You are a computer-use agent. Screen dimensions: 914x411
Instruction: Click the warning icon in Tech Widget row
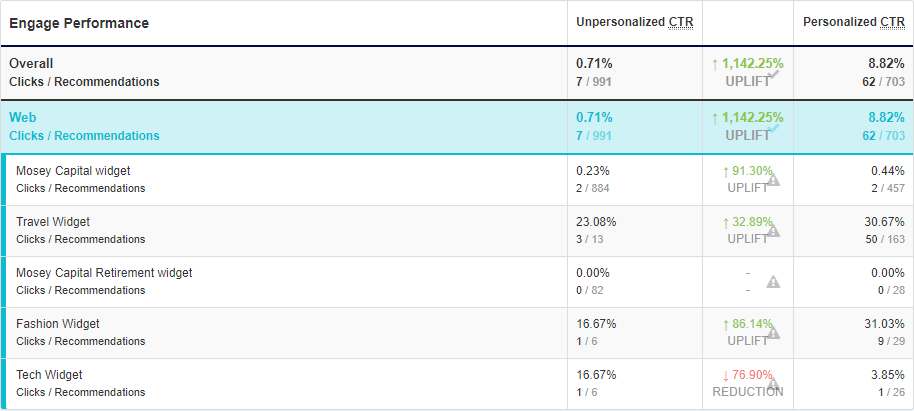(773, 384)
